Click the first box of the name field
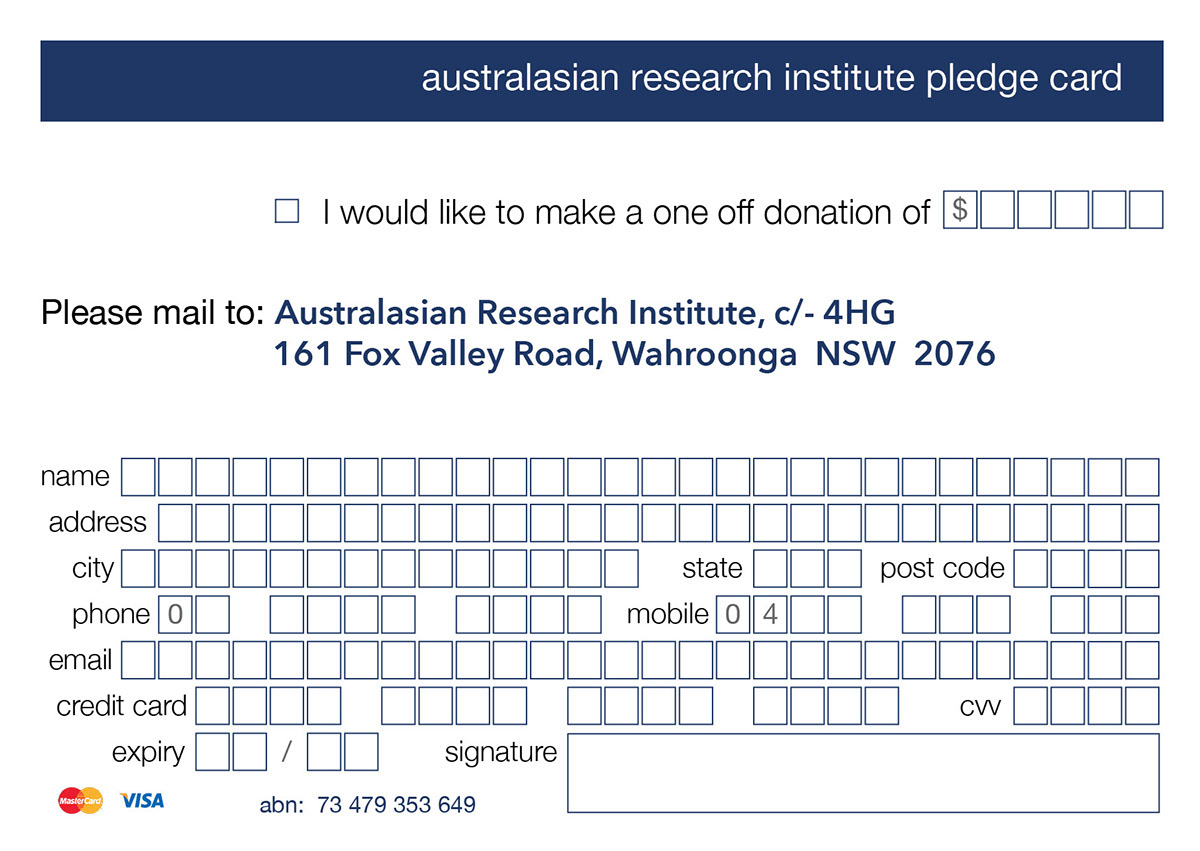The width and height of the screenshot is (1200, 851). tap(138, 477)
